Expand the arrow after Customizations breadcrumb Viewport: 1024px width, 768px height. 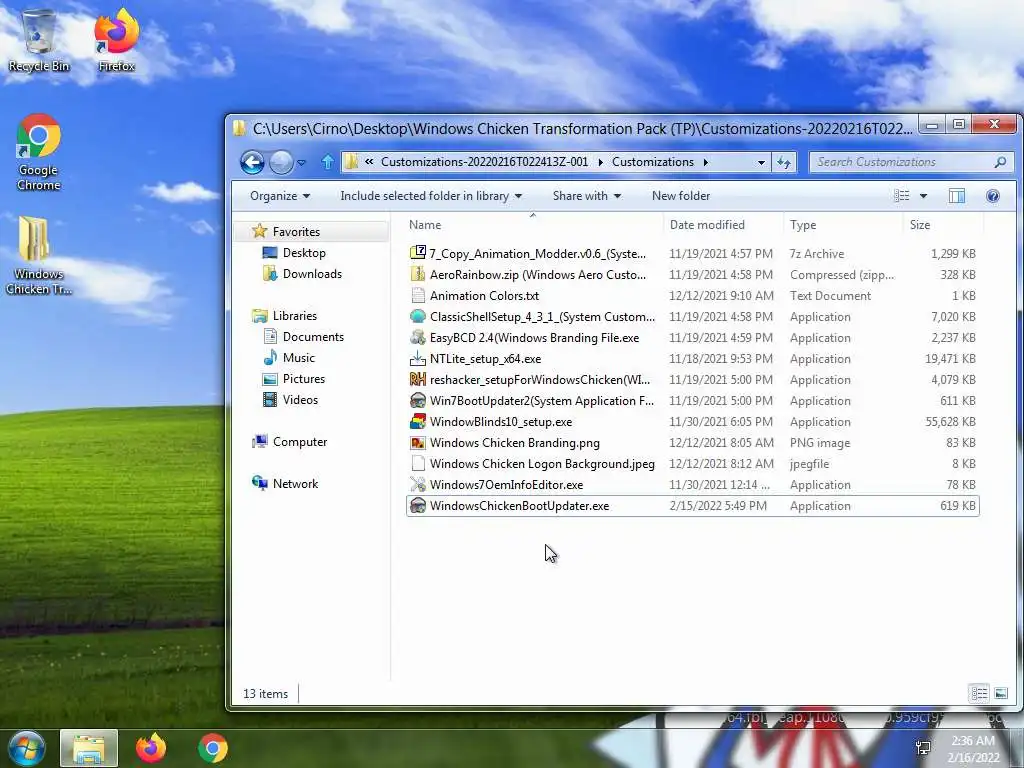pos(705,162)
